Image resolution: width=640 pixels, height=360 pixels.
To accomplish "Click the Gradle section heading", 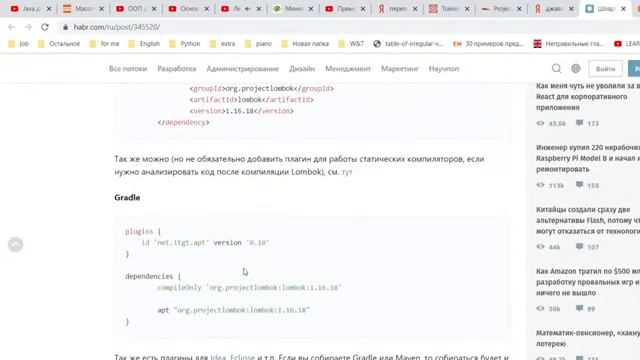I will [x=127, y=198].
